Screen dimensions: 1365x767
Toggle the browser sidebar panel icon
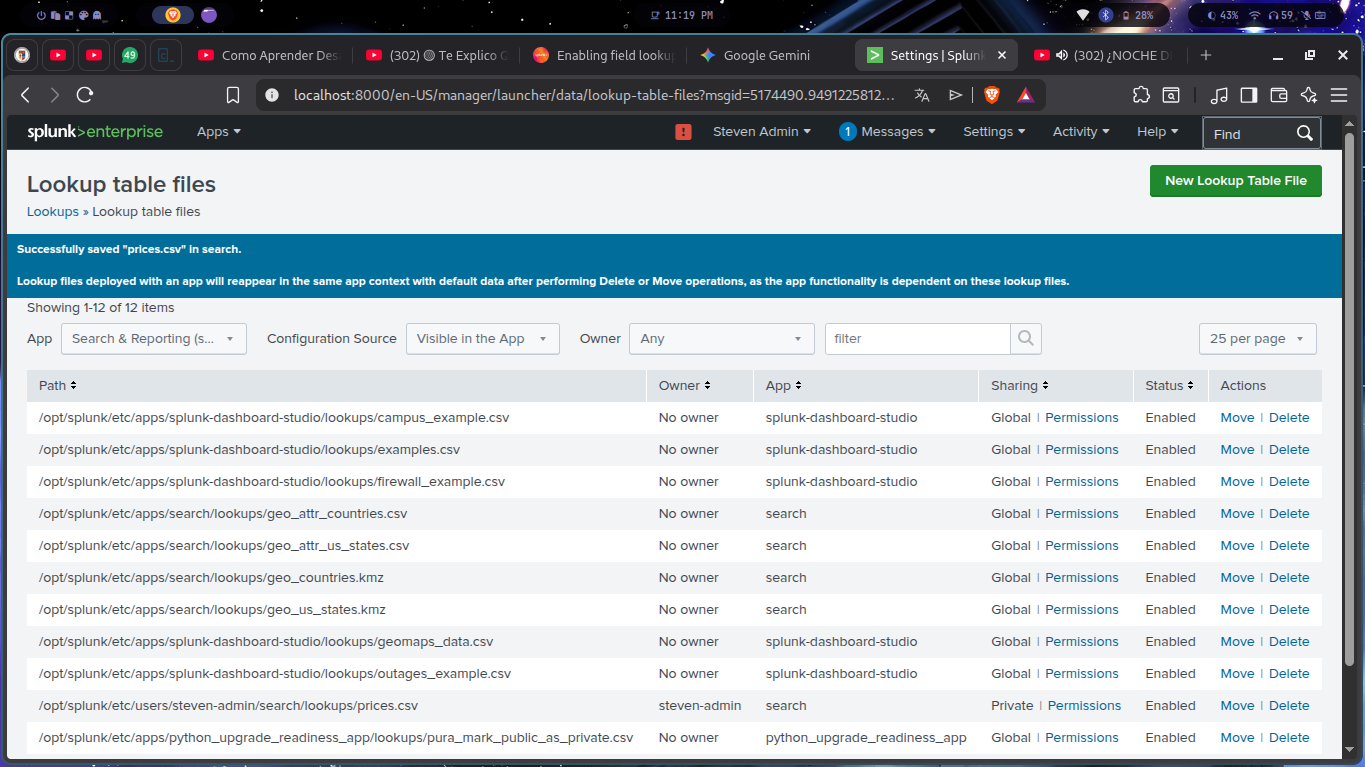(x=1248, y=95)
